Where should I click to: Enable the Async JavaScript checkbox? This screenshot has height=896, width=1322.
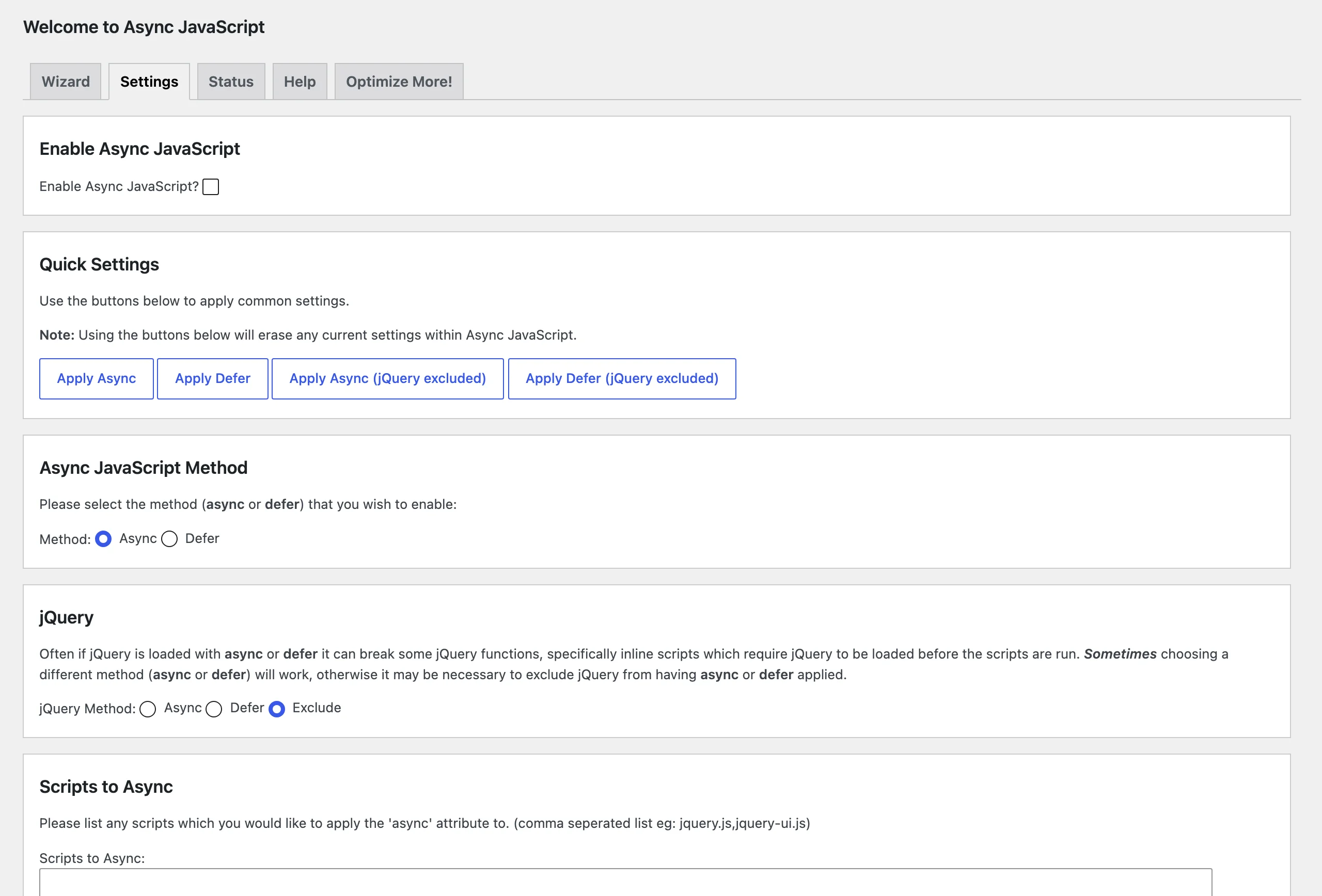[211, 186]
